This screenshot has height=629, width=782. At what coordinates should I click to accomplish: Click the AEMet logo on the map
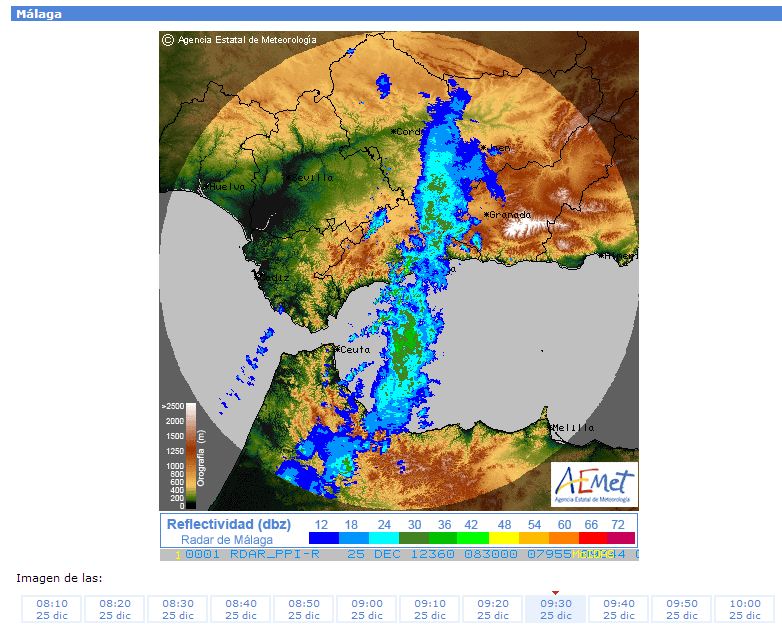click(x=594, y=484)
